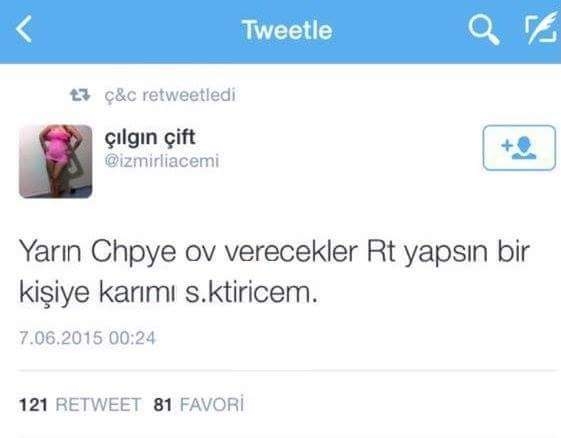
Task: View the 121 retweets count
Action: [x=33, y=405]
